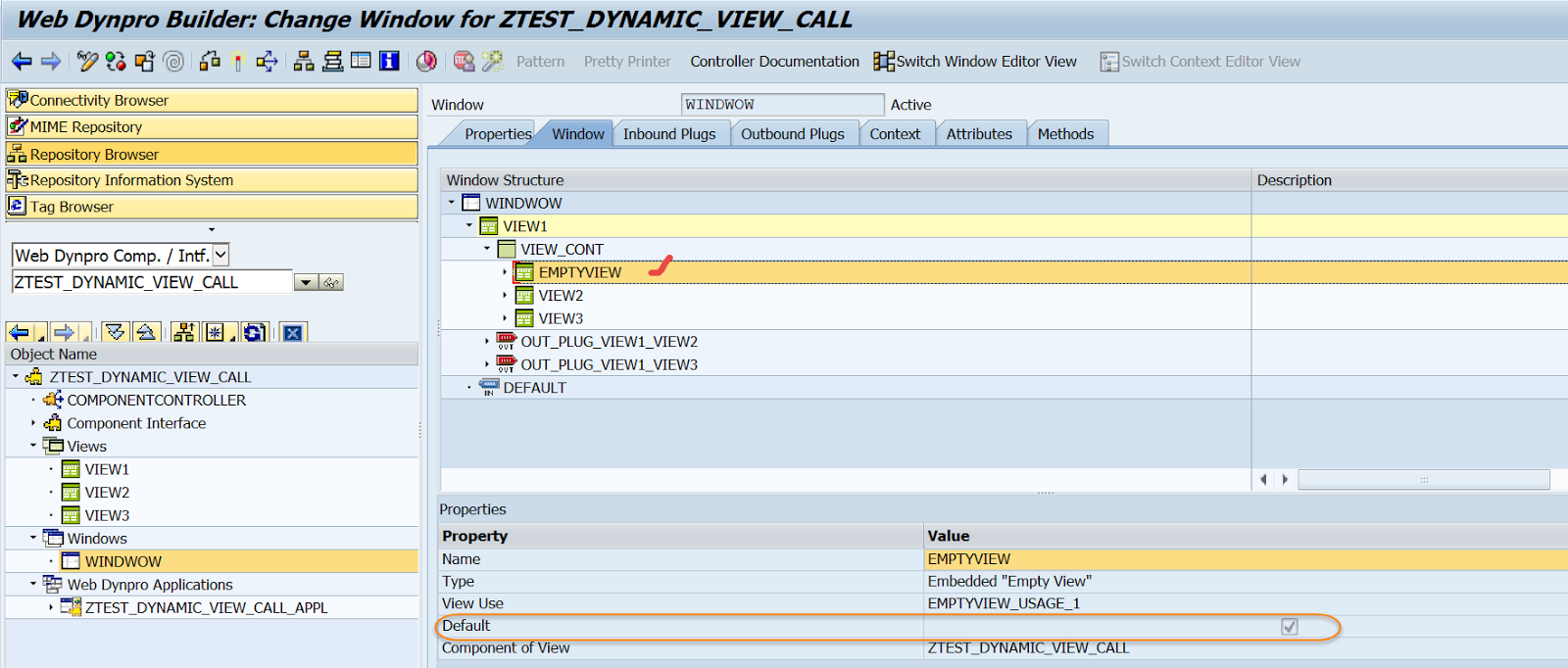Click Switch Window Editor View button
1568x668 pixels.
pyautogui.click(x=975, y=62)
